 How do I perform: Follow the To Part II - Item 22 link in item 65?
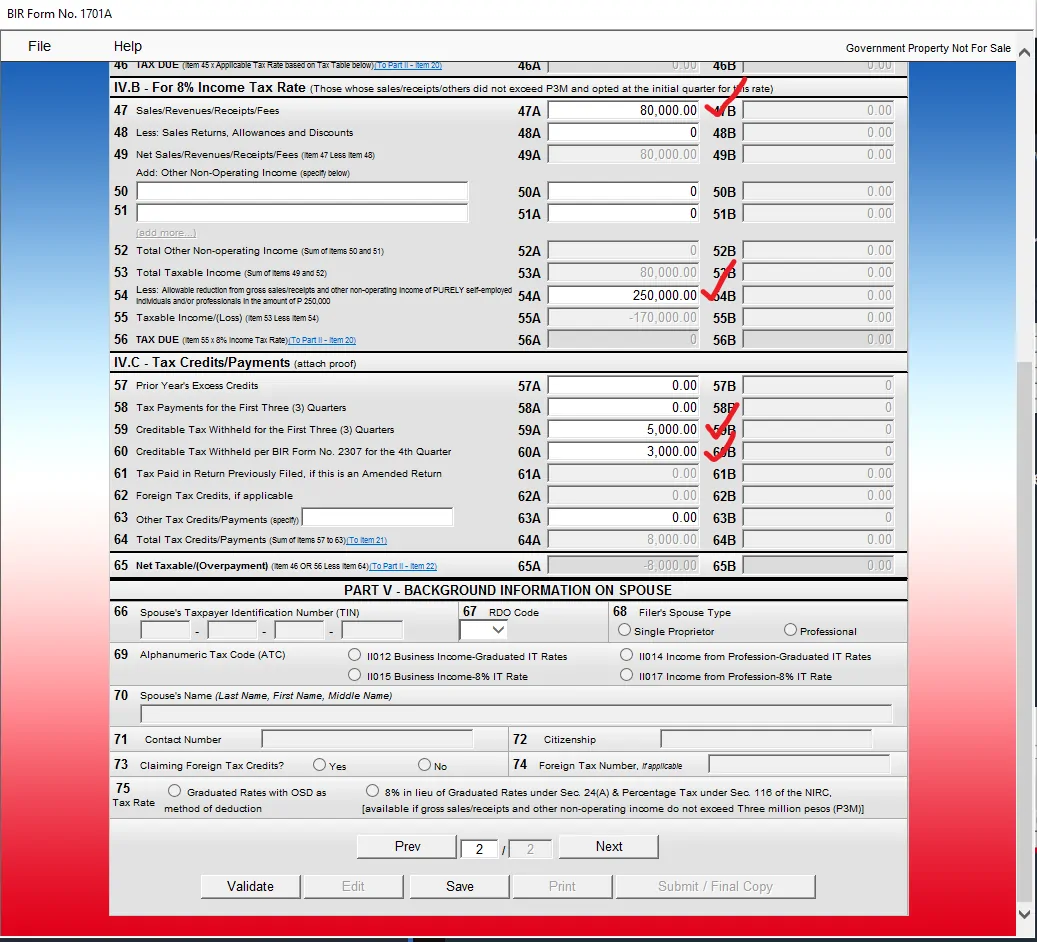403,566
